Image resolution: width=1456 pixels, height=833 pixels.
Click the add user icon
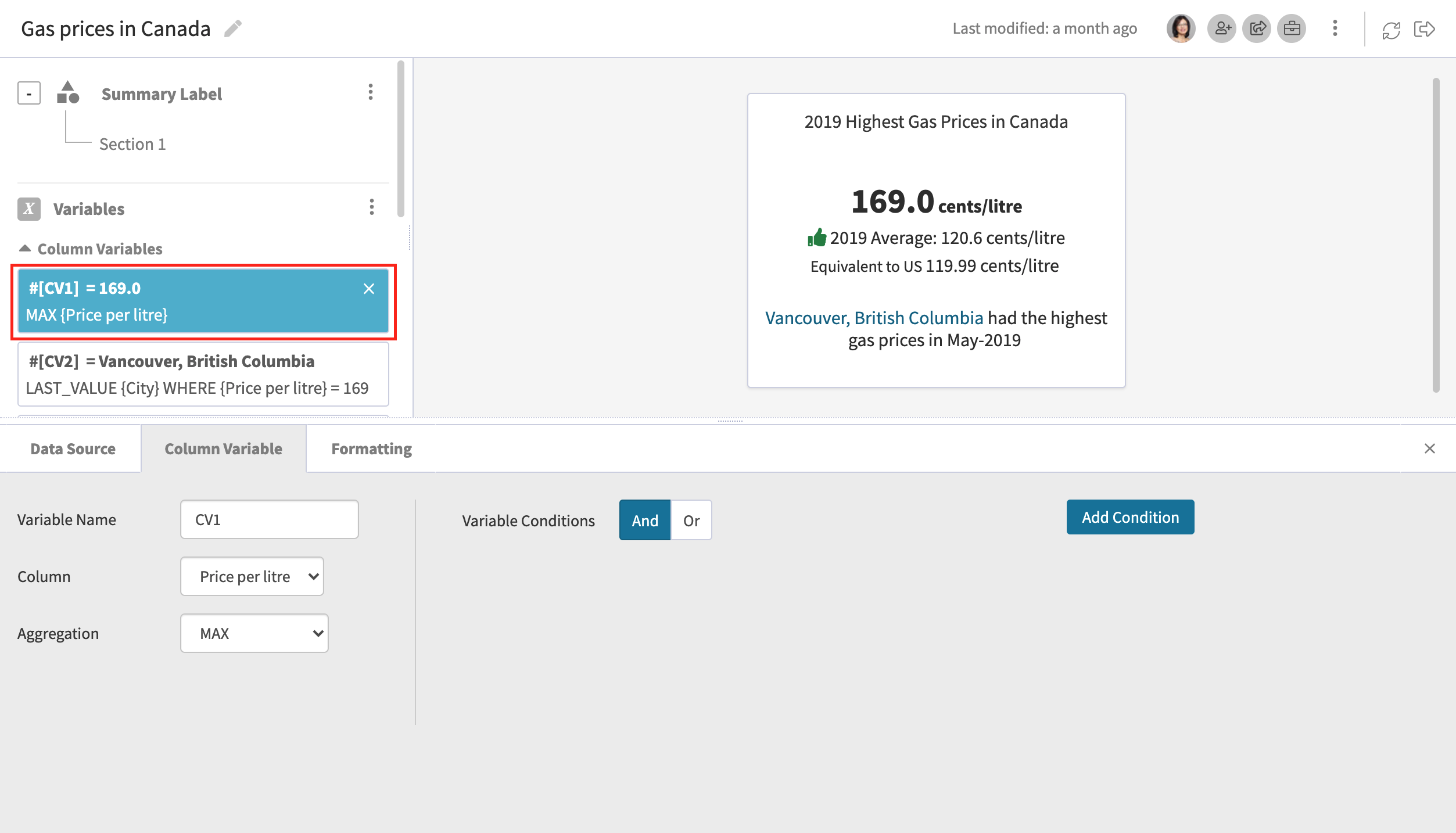(x=1222, y=28)
